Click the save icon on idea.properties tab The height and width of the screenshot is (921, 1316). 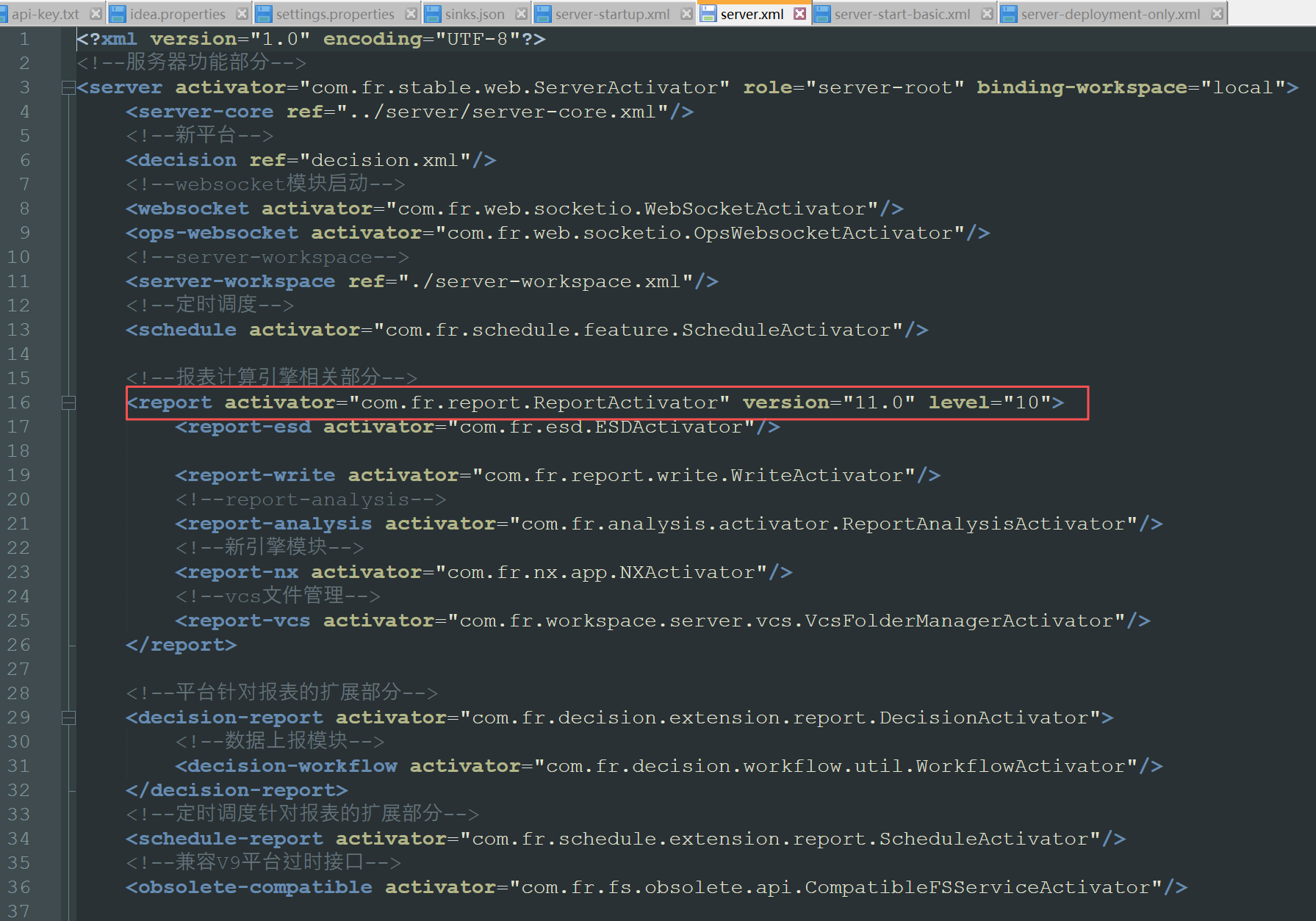pyautogui.click(x=118, y=14)
